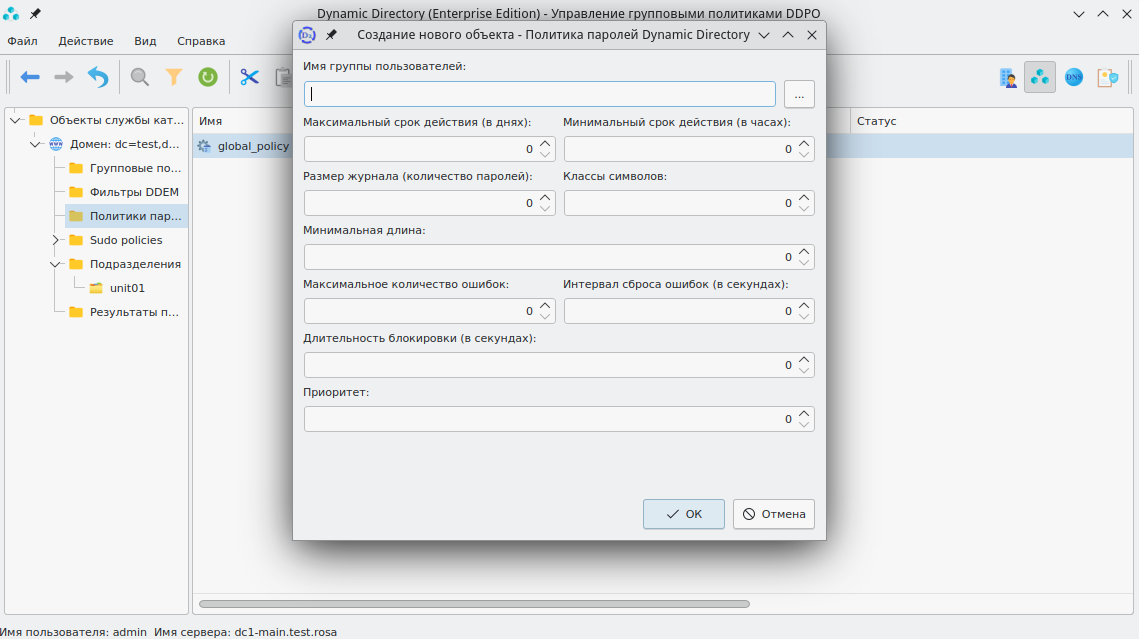The height and width of the screenshot is (639, 1139).
Task: Click the orange funnel filter icon
Action: pyautogui.click(x=174, y=77)
